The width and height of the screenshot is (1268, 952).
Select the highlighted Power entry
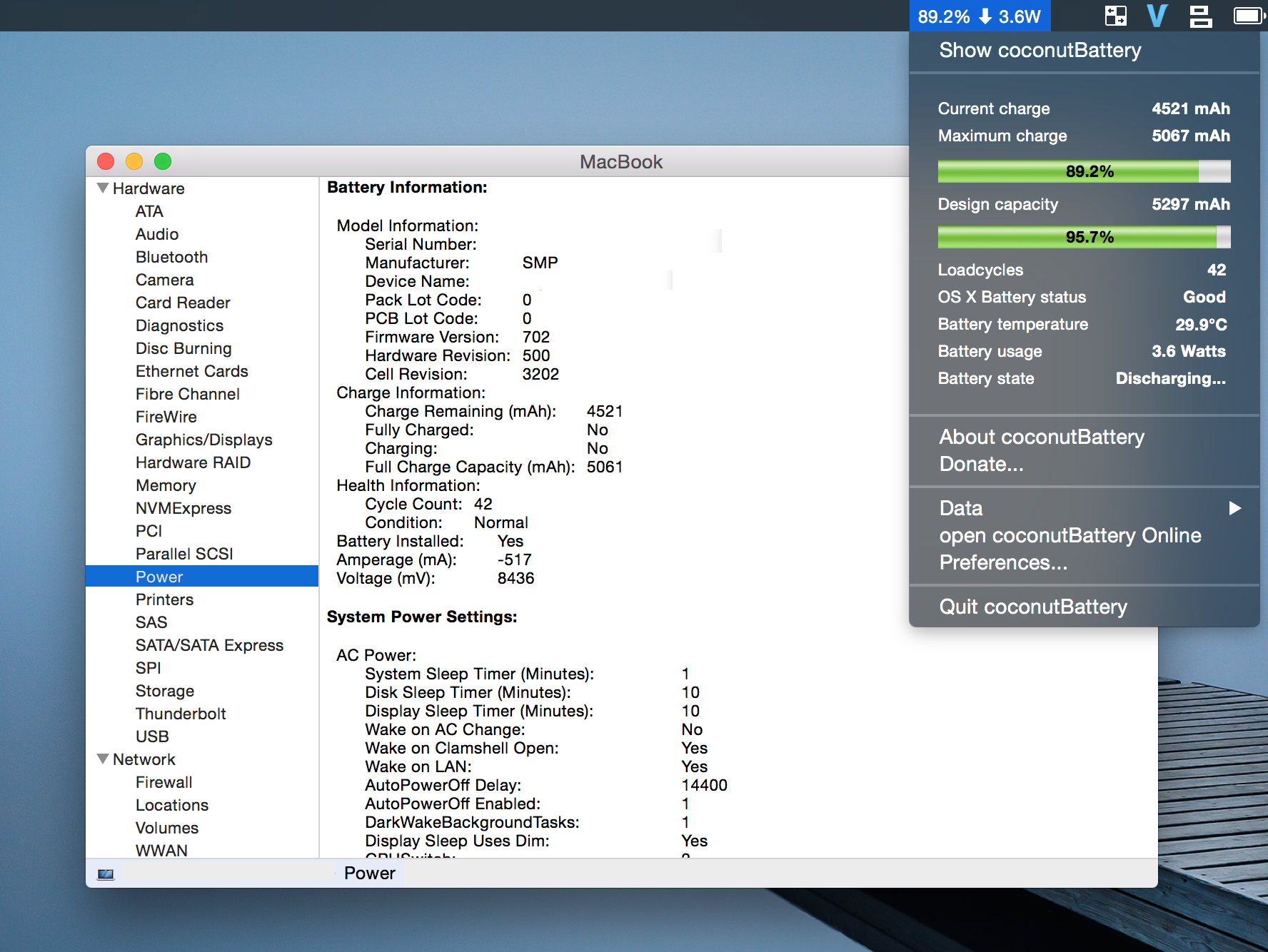tap(202, 576)
